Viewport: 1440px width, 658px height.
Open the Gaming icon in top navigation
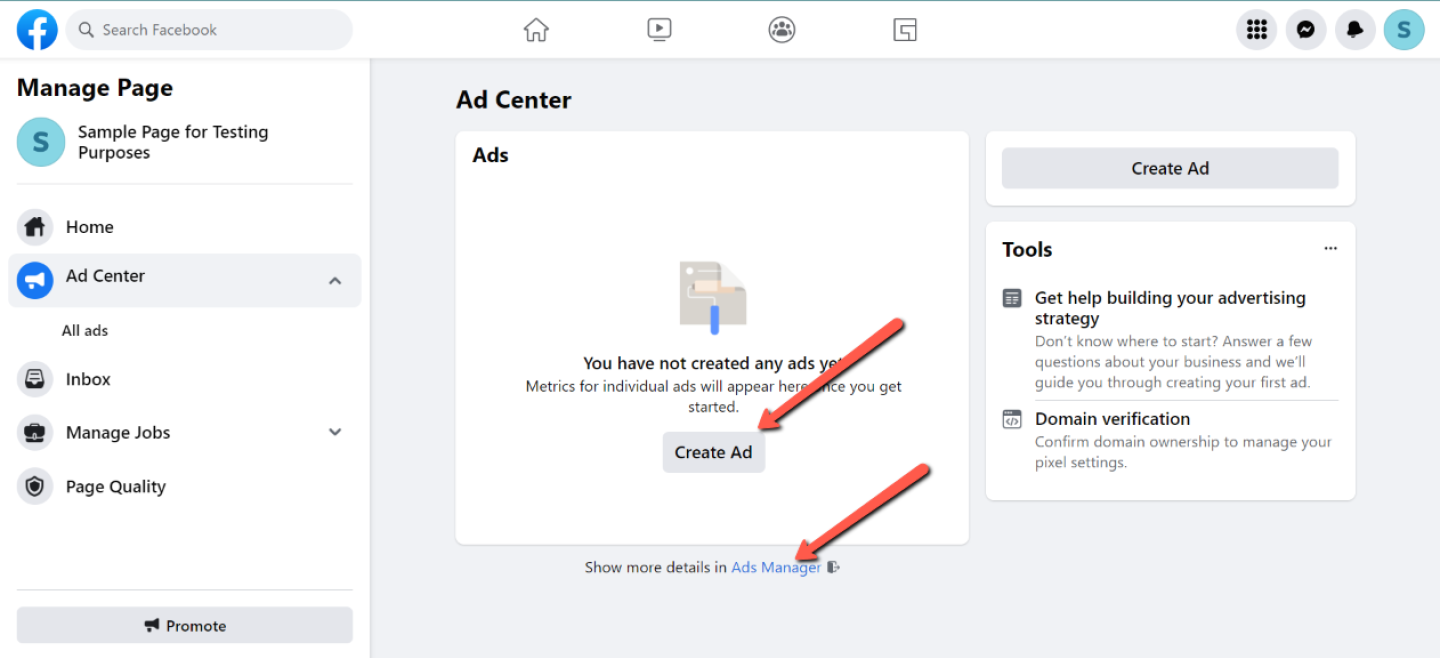point(905,30)
